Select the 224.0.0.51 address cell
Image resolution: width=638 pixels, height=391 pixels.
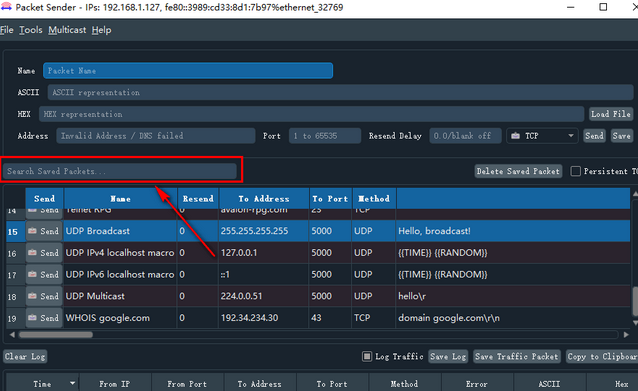(x=264, y=296)
